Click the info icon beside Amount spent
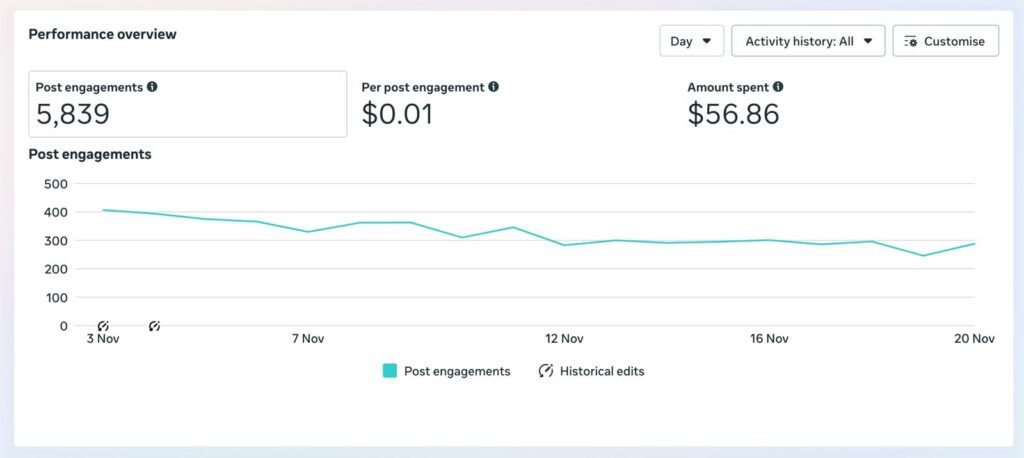 coord(778,87)
